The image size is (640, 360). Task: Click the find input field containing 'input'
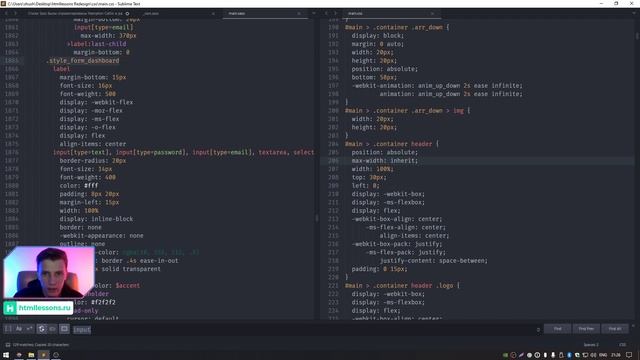click(304, 329)
